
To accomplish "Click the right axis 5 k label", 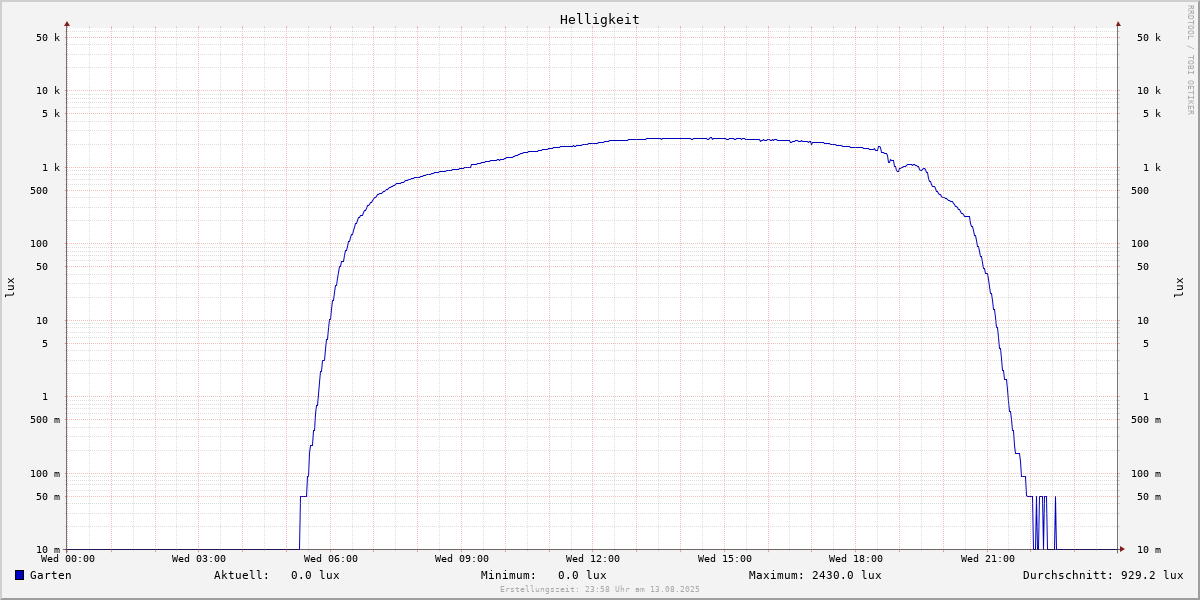I will point(1152,114).
